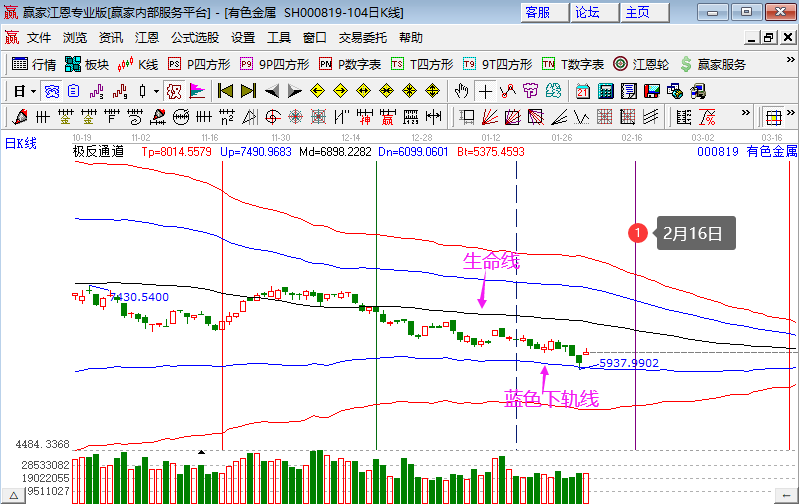Toggle the colored grid panel button

[x=774, y=118]
